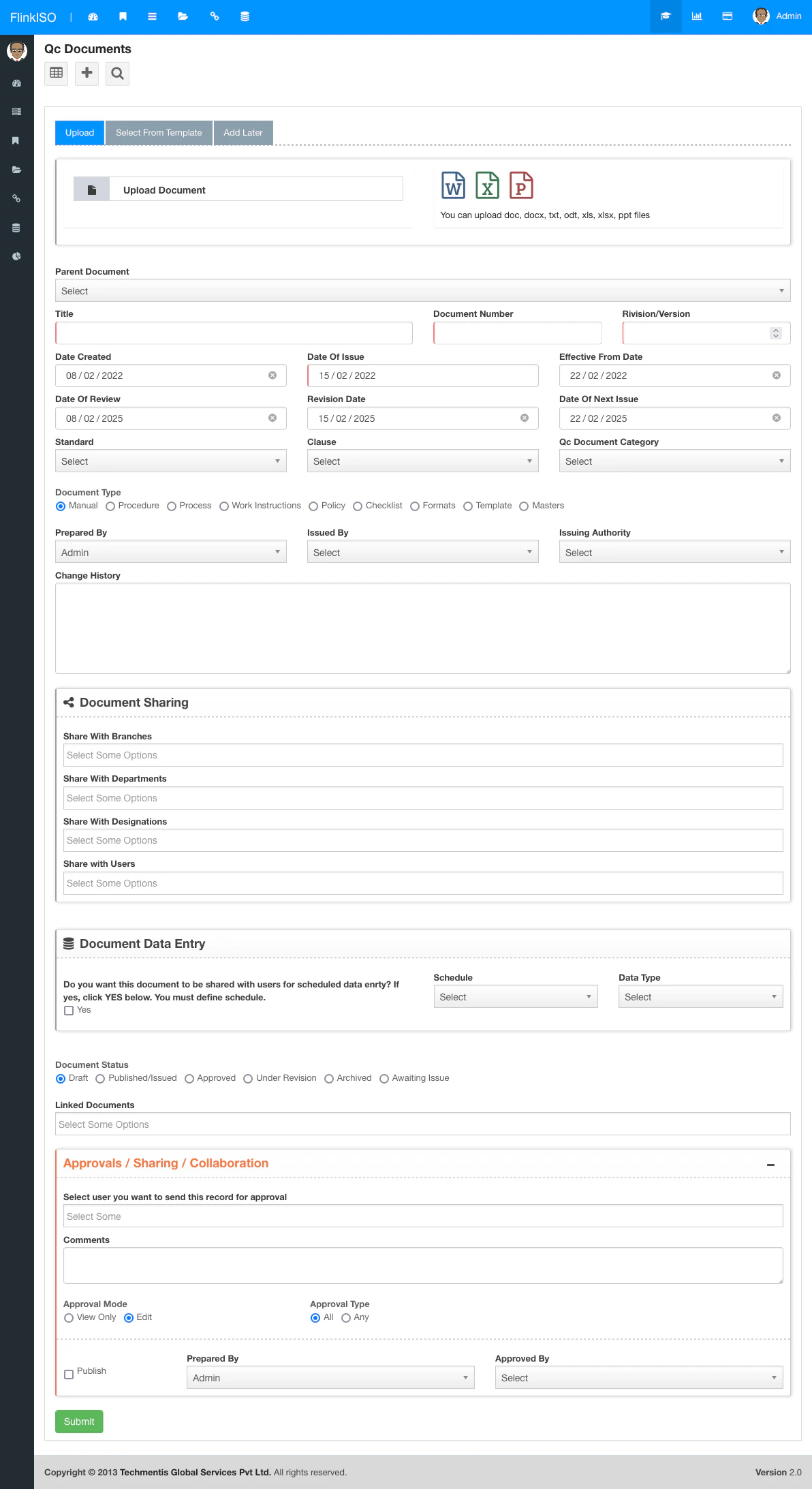Switch to Select From Template tab
This screenshot has width=812, height=1489.
pyautogui.click(x=159, y=133)
